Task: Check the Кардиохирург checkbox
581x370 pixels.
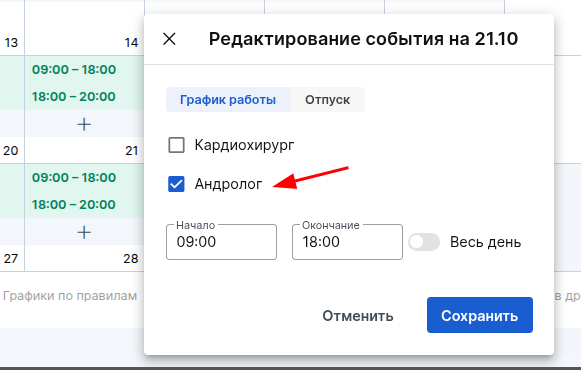Action: (176, 145)
